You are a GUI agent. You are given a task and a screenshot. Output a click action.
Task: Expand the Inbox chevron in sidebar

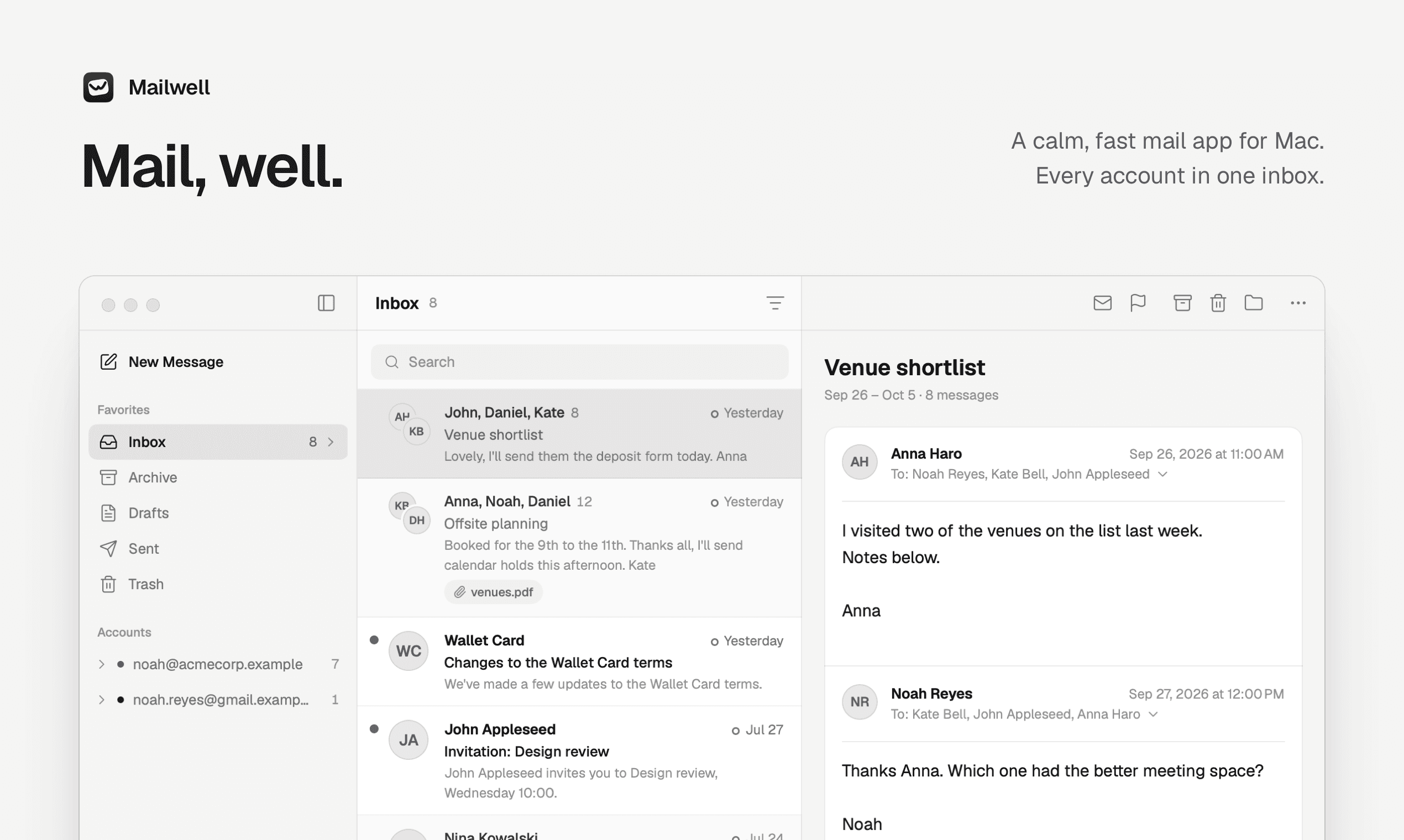[x=331, y=442]
